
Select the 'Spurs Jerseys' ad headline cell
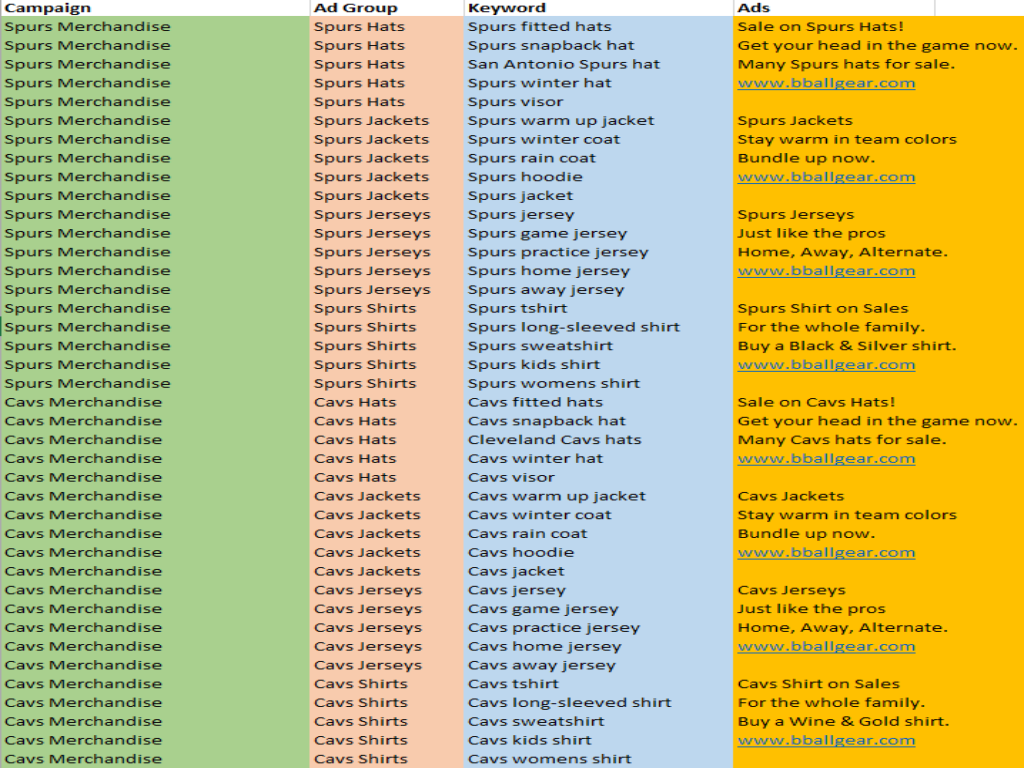[x=795, y=214]
